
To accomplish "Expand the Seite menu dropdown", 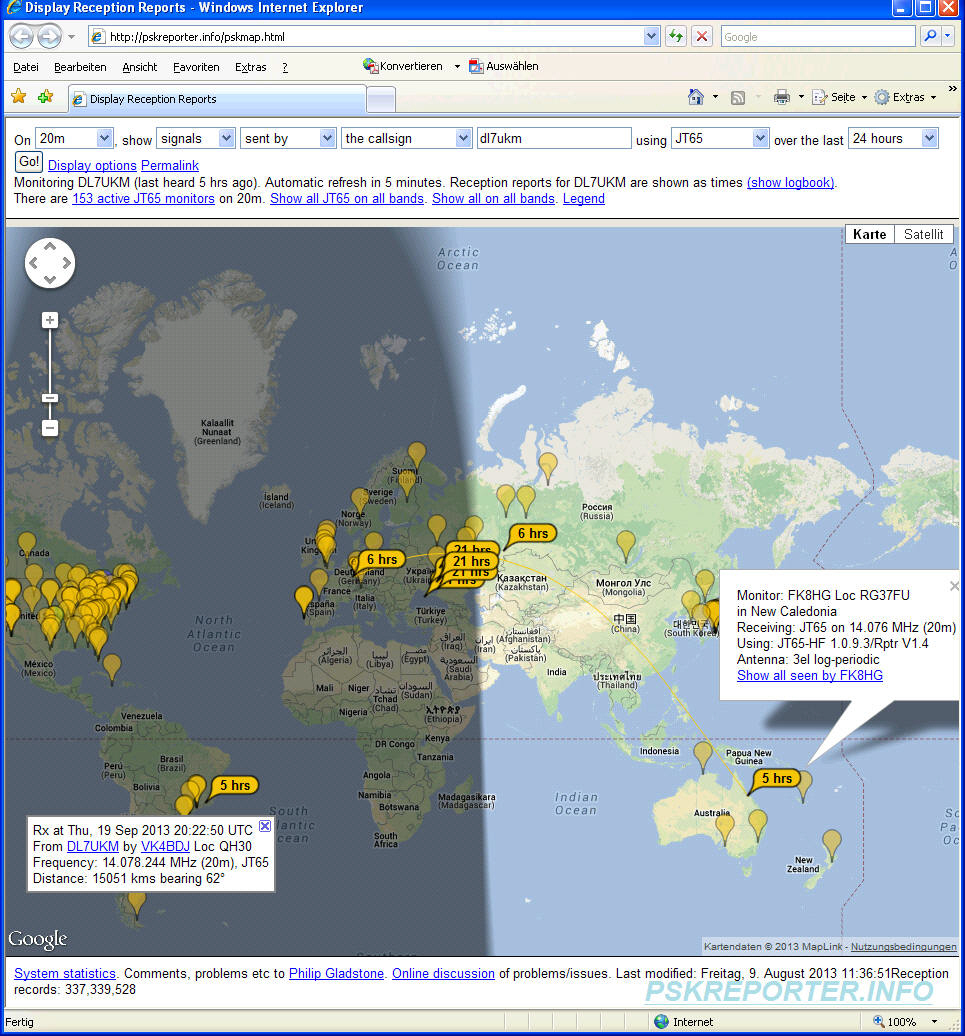I will (x=864, y=98).
